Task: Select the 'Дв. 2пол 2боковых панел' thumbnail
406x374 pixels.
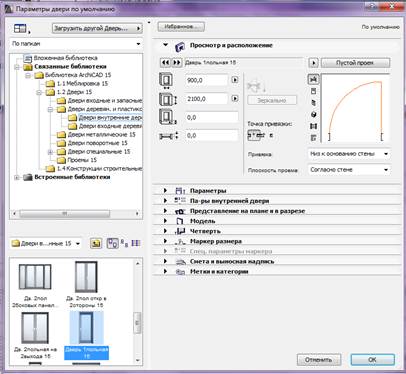Action: [35, 284]
